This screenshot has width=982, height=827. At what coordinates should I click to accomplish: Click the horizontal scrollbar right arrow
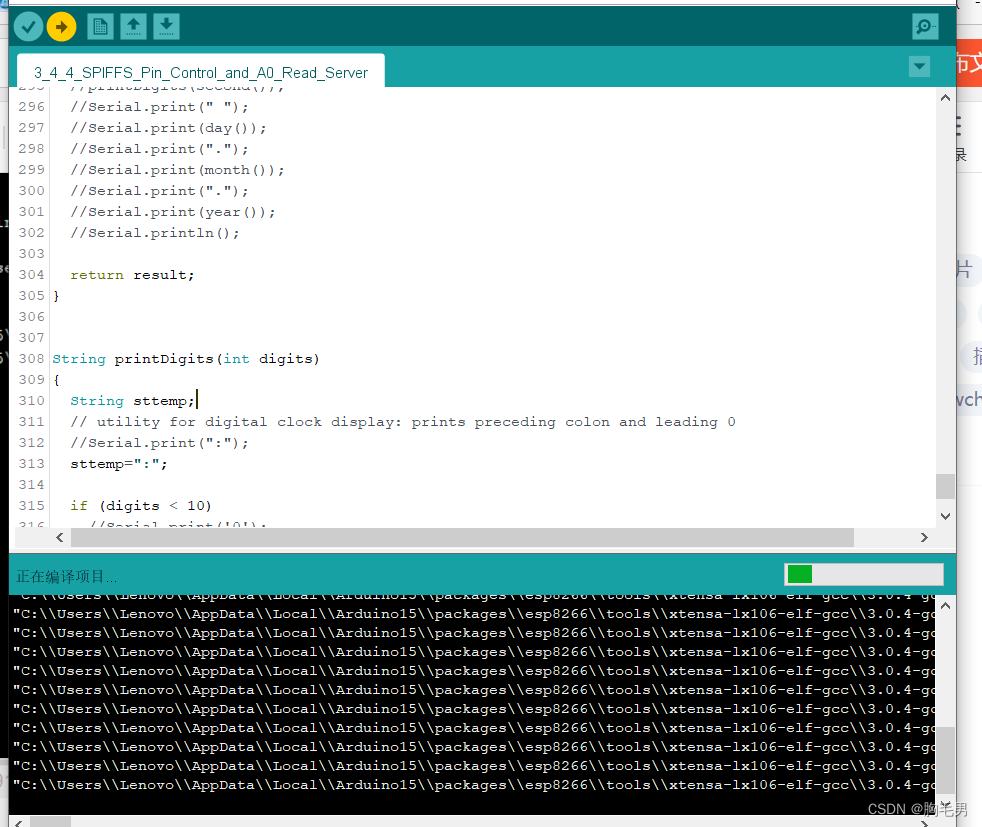pyautogui.click(x=922, y=537)
